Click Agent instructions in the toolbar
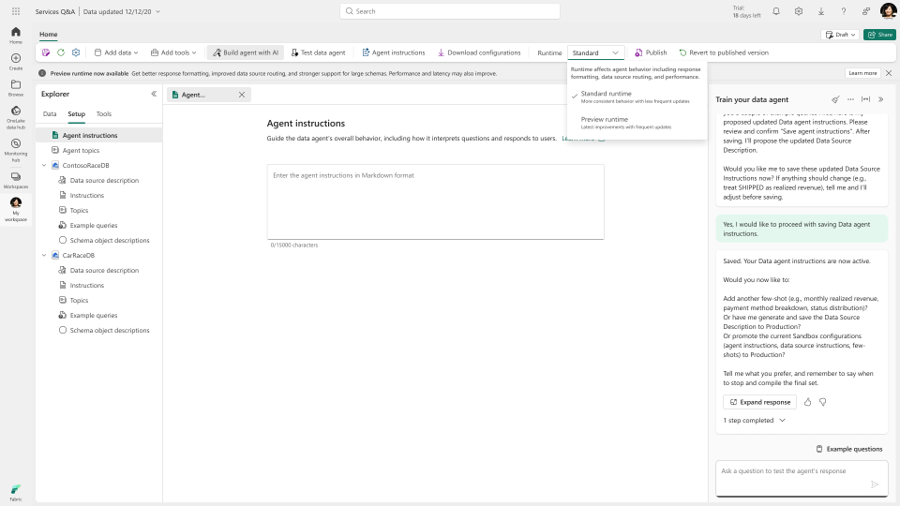This screenshot has height=506, width=900. (x=394, y=52)
